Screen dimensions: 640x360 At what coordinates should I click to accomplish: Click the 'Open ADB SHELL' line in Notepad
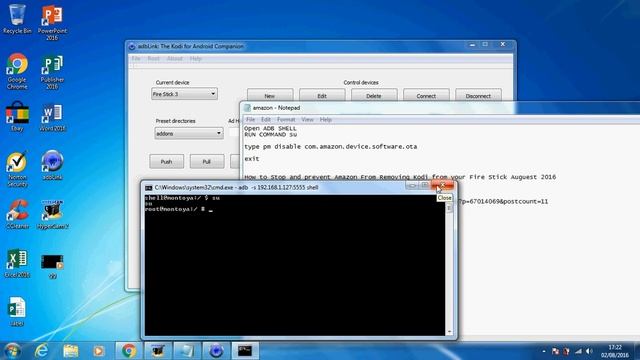pos(271,129)
